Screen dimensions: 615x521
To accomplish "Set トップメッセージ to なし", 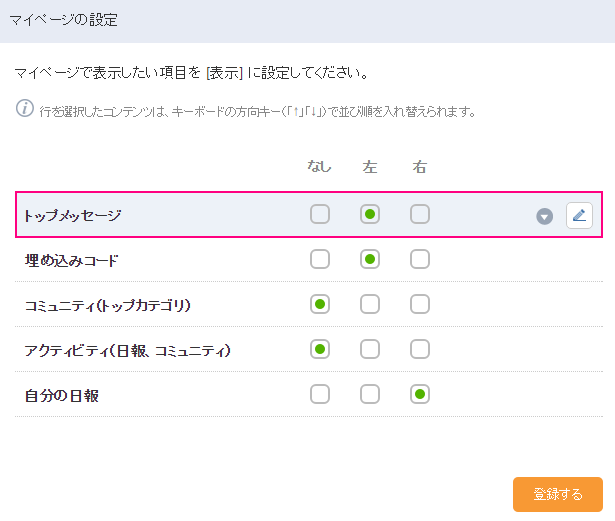I will pos(320,214).
